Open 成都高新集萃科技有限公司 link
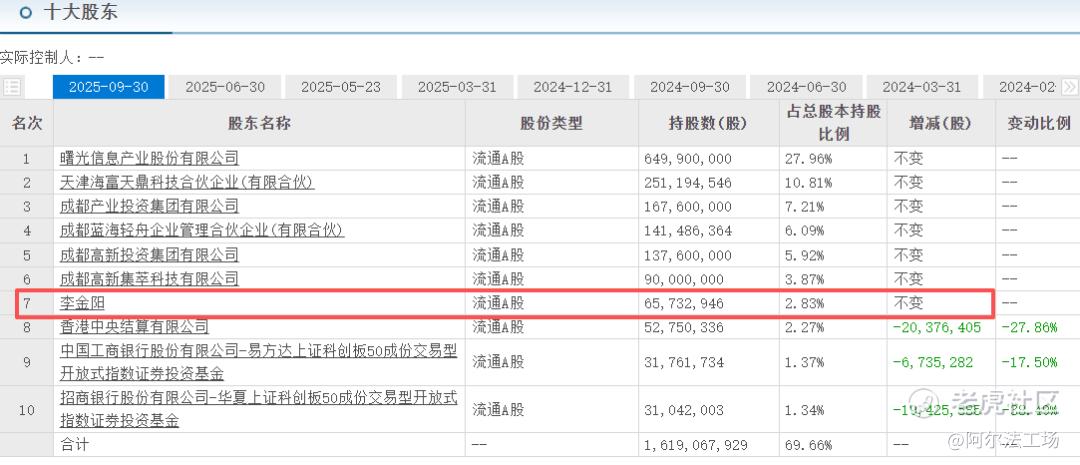Image resolution: width=1080 pixels, height=465 pixels. click(x=149, y=279)
